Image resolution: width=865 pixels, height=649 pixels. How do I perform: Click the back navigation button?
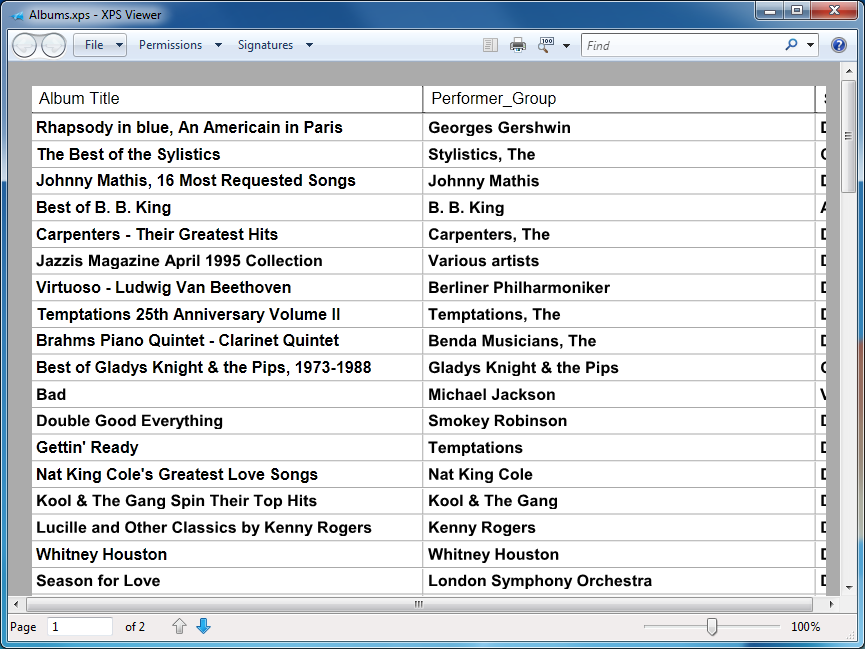click(x=26, y=45)
